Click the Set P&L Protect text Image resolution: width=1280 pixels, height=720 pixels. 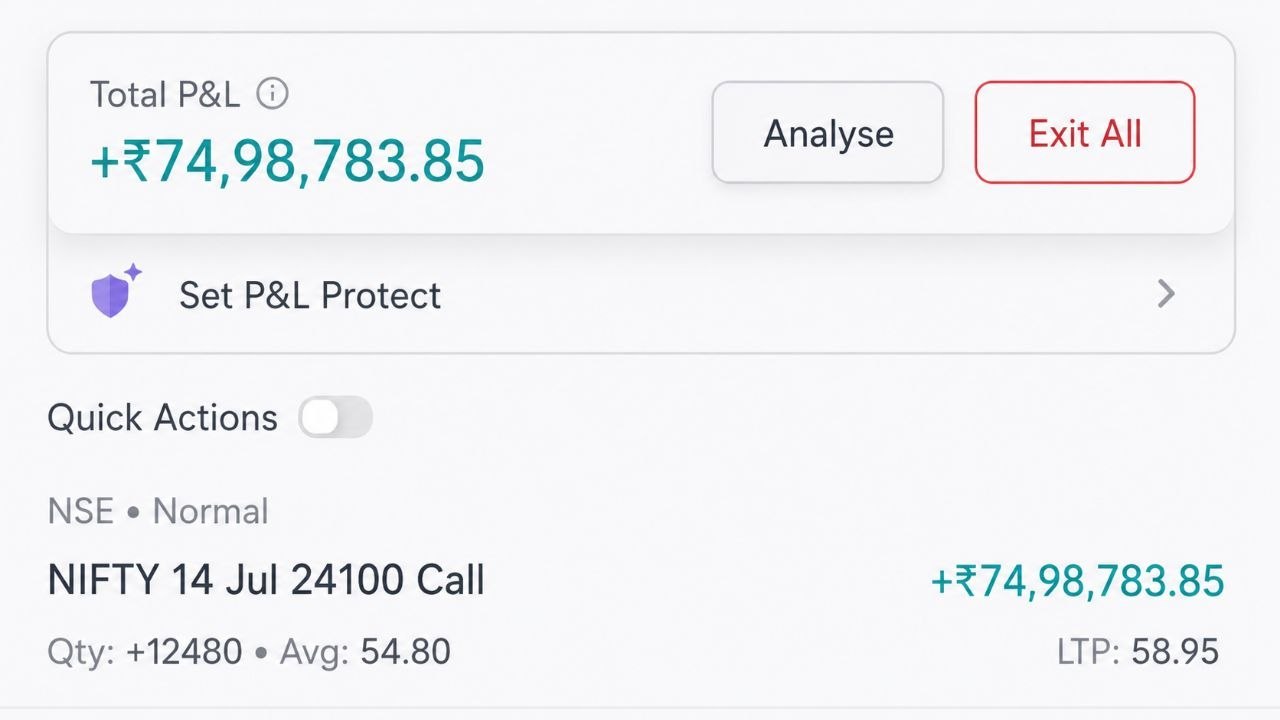(310, 296)
